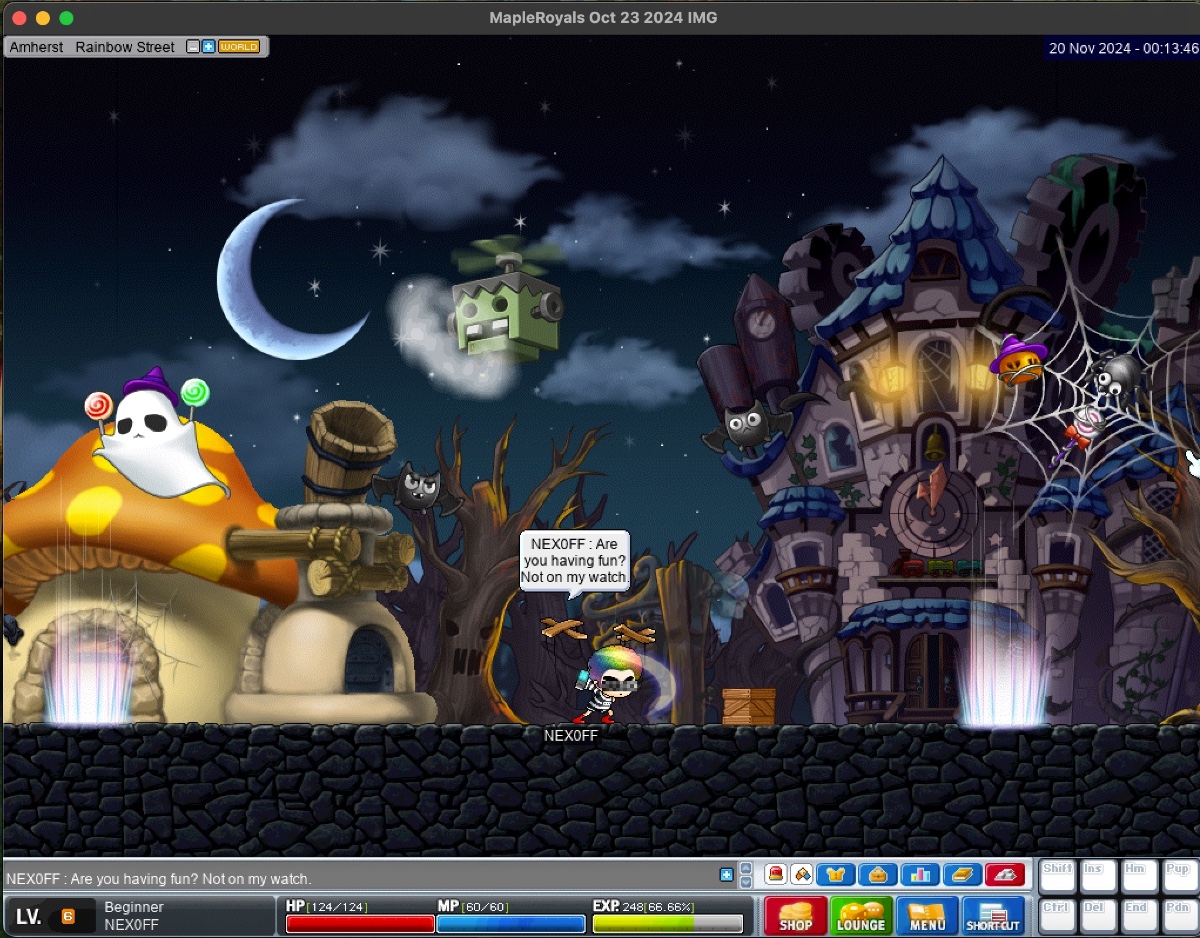Open the SHORTCUT panel
The height and width of the screenshot is (938, 1200).
pos(993,915)
